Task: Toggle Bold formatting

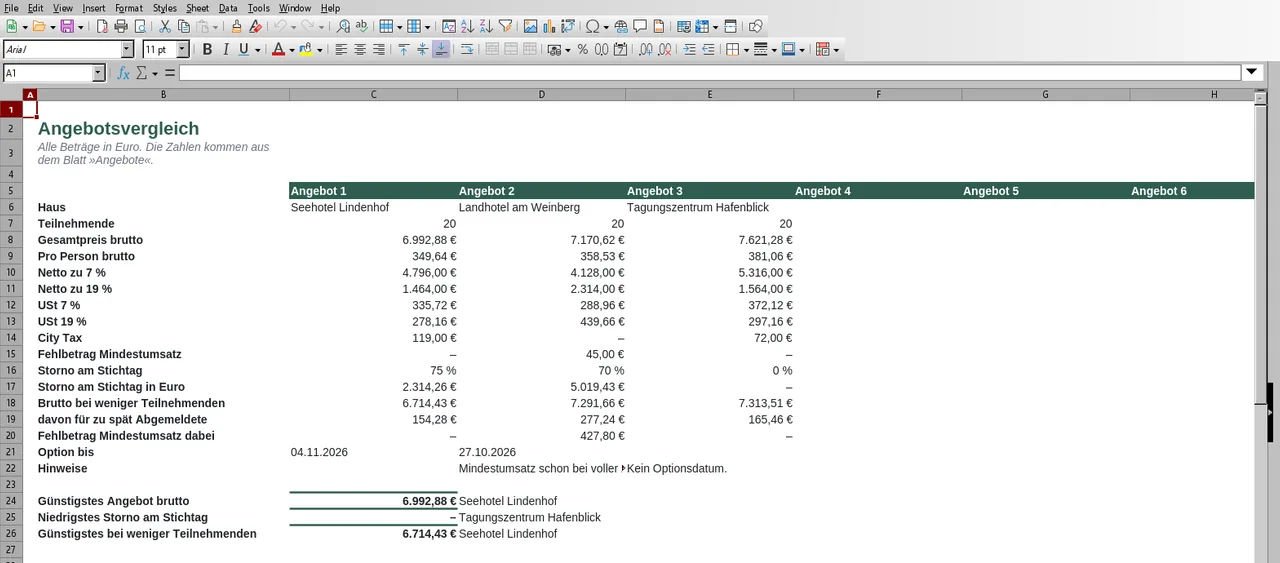Action: tap(207, 49)
